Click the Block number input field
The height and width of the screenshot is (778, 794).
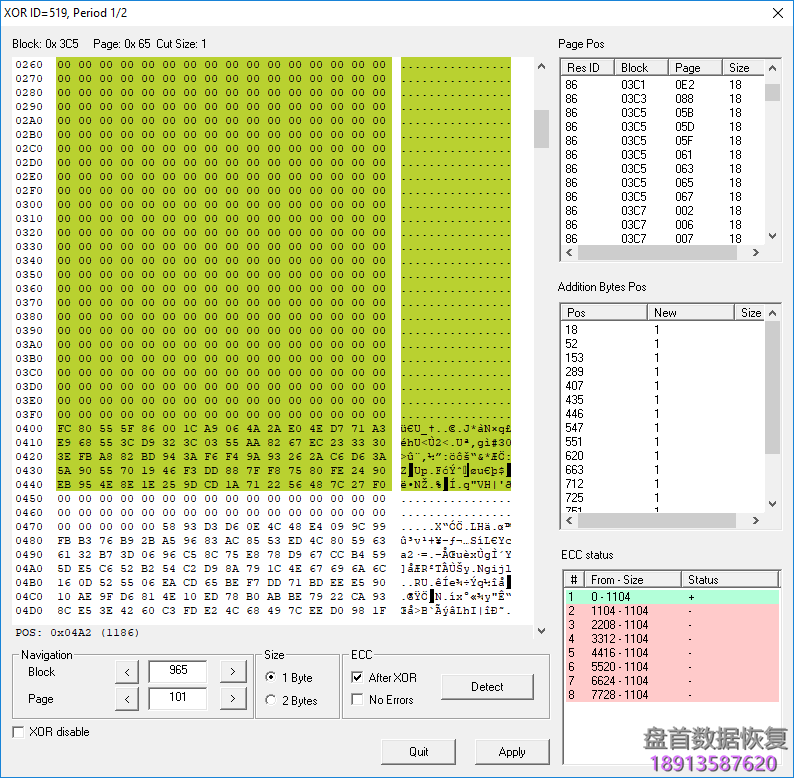[x=178, y=671]
